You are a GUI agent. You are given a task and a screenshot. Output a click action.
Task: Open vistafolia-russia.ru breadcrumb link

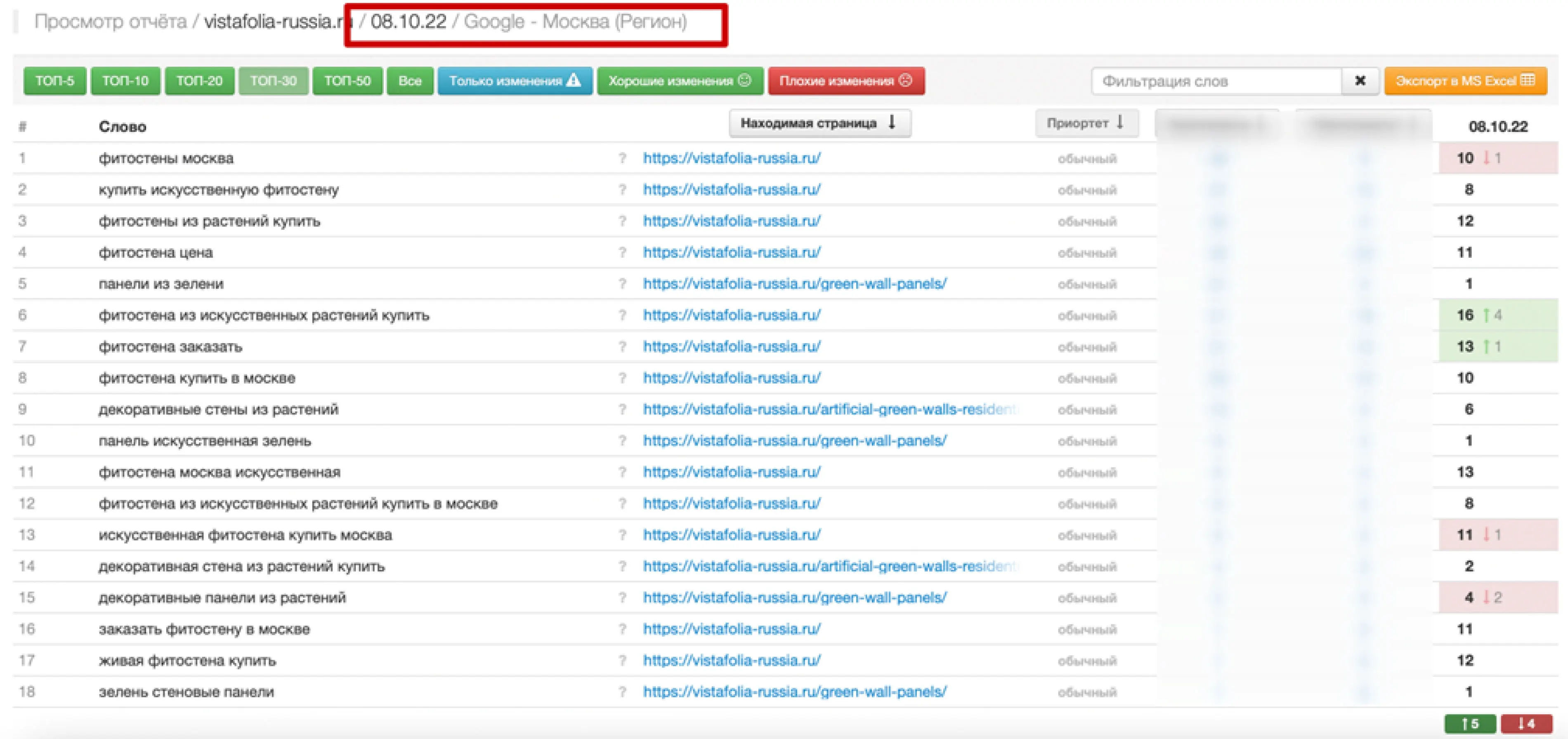click(278, 22)
